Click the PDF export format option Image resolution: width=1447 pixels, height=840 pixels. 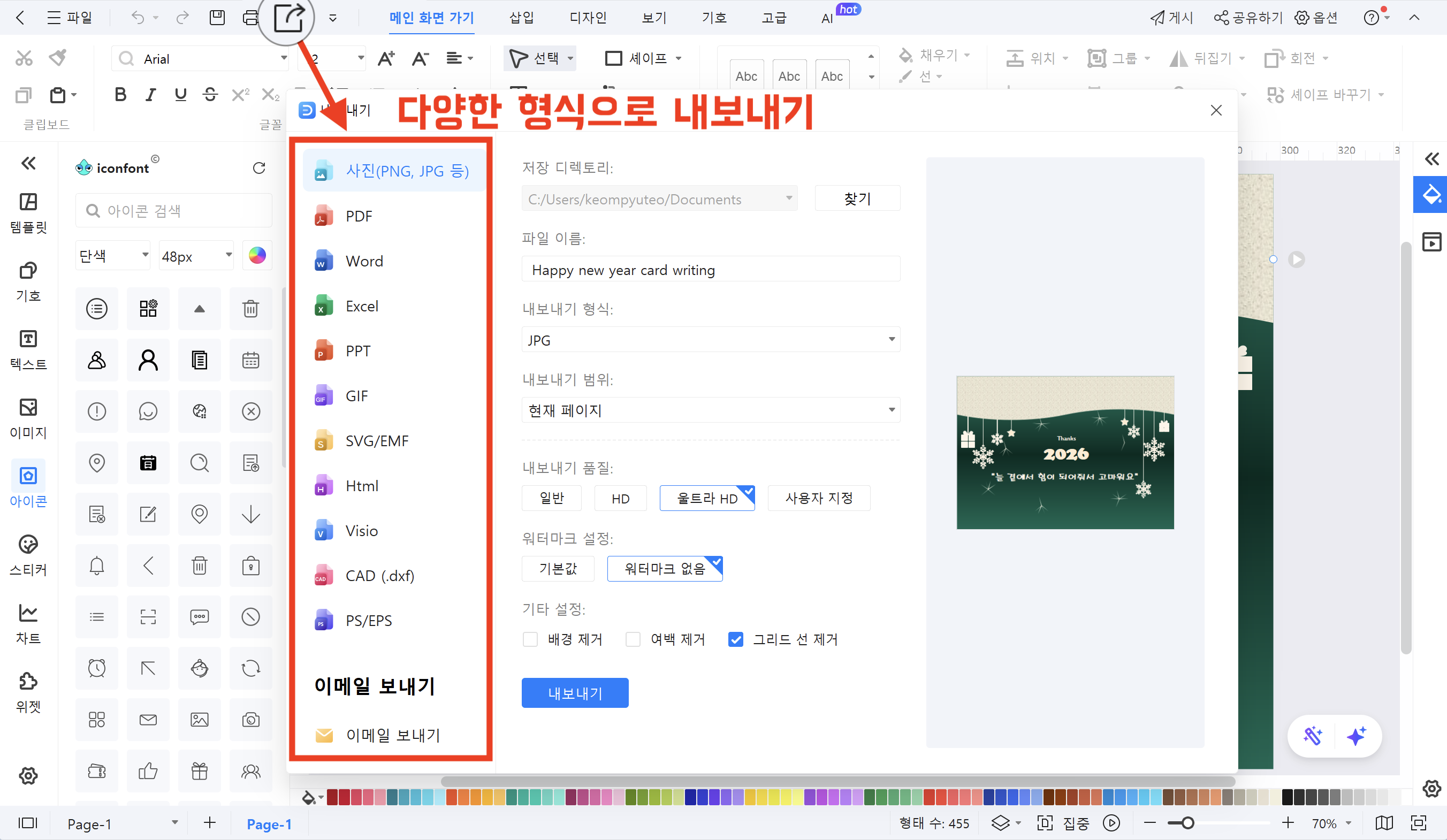coord(359,217)
